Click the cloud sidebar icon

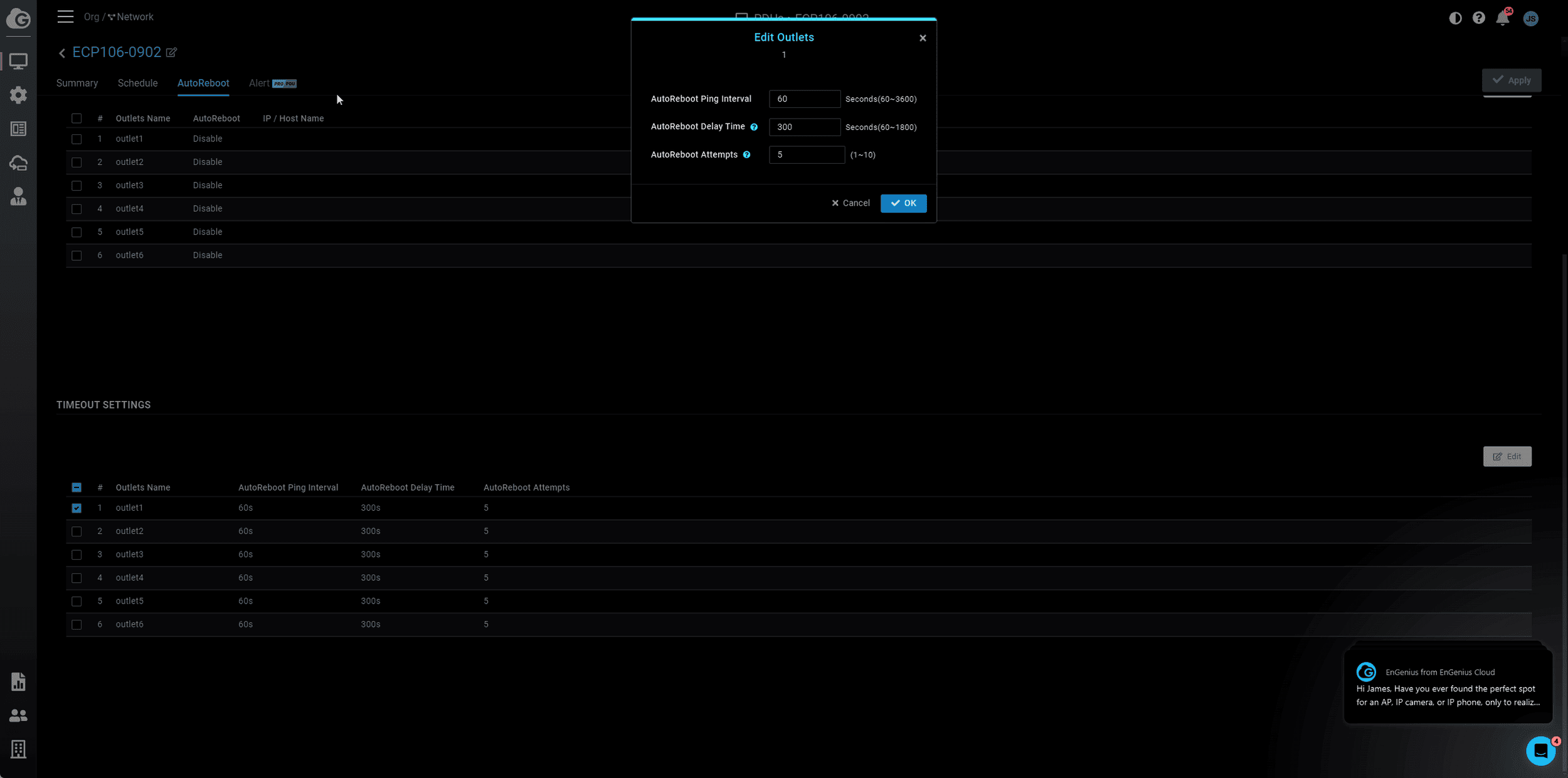tap(18, 163)
